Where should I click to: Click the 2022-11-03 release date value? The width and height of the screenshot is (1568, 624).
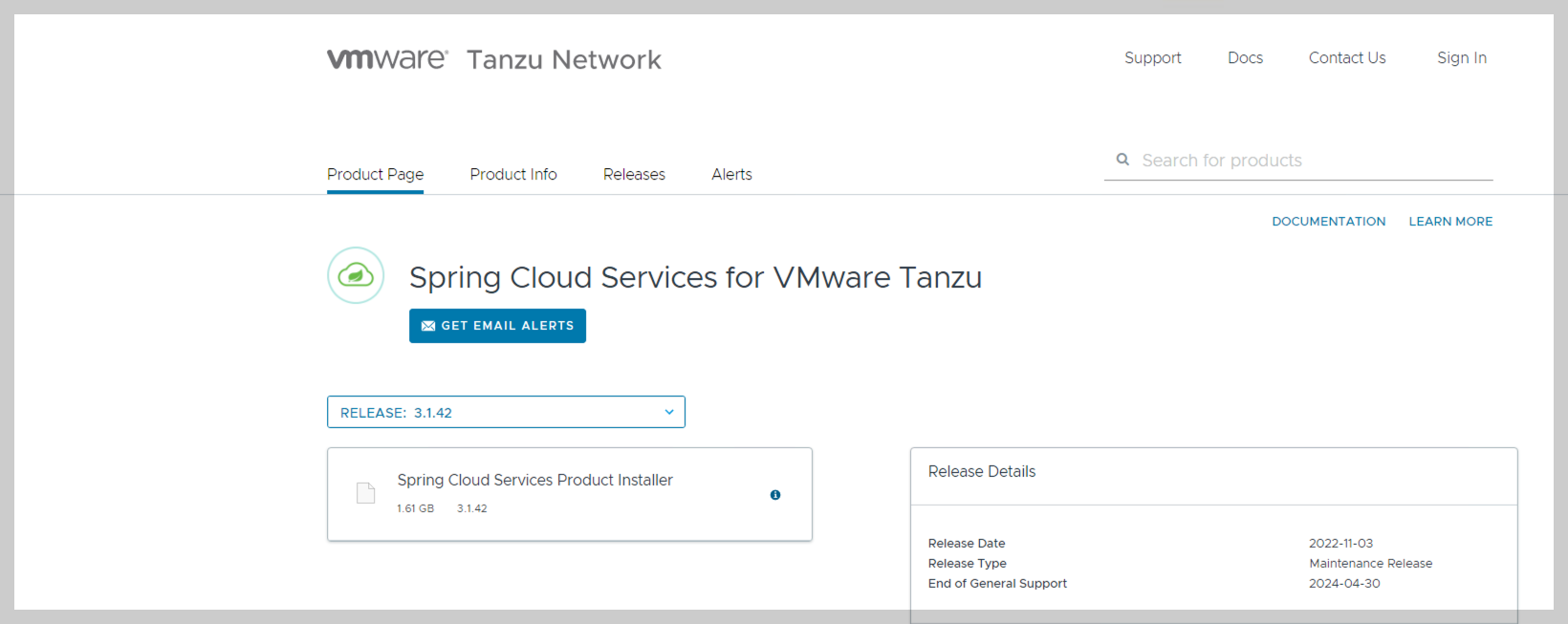pos(1340,543)
